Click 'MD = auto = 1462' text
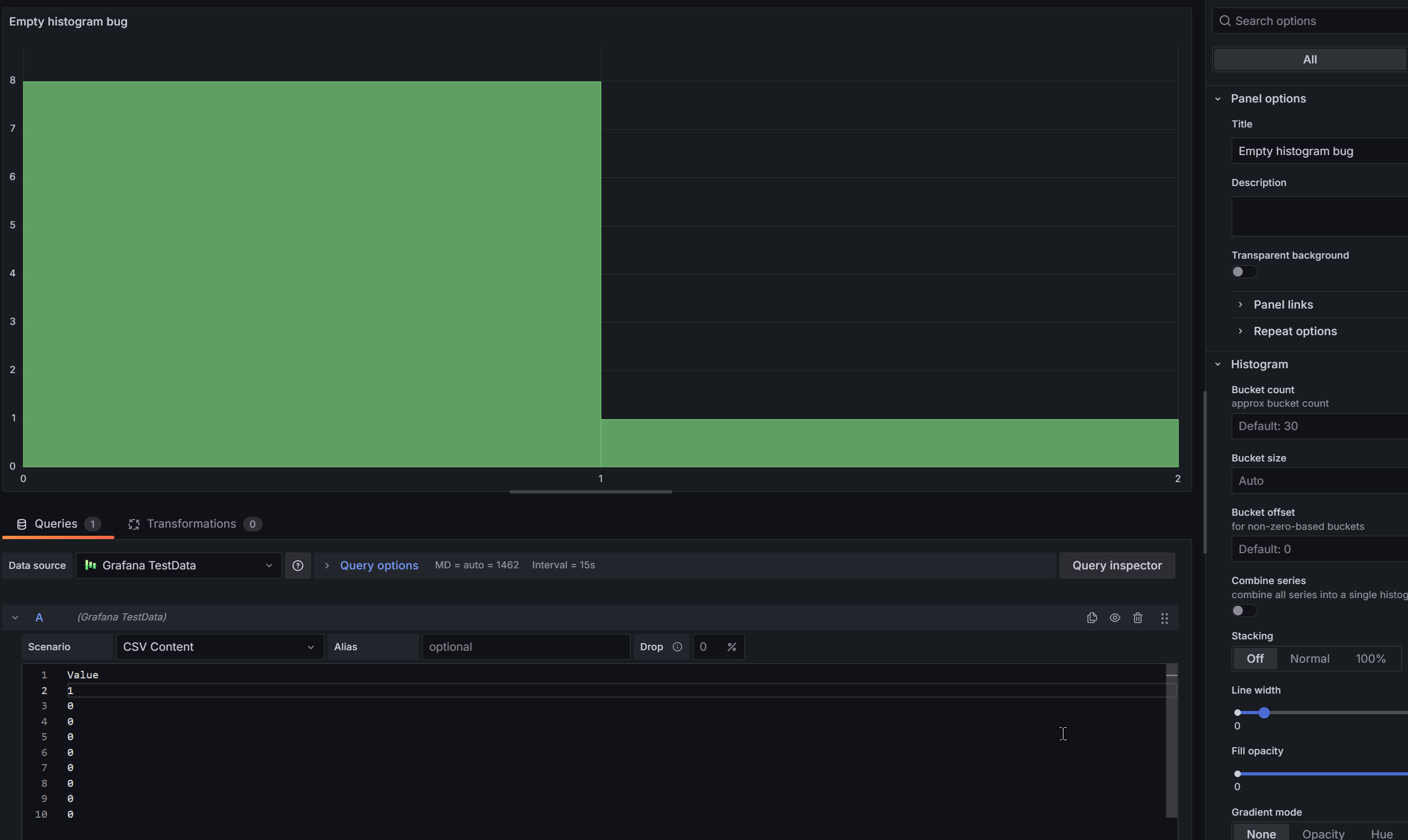 [476, 565]
